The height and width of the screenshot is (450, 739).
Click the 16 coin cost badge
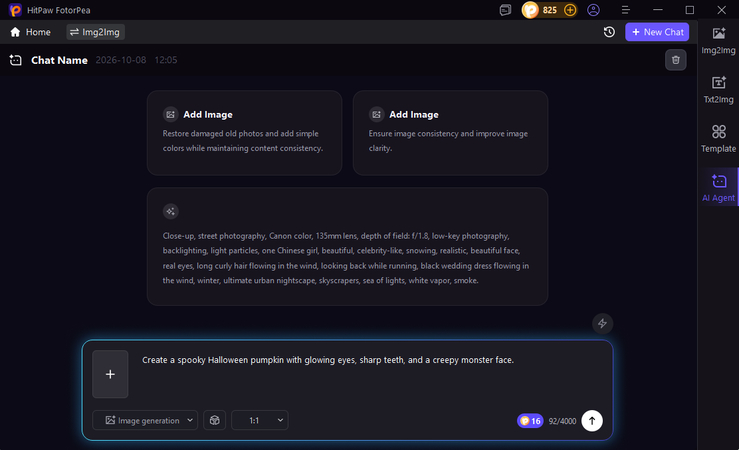[530, 421]
